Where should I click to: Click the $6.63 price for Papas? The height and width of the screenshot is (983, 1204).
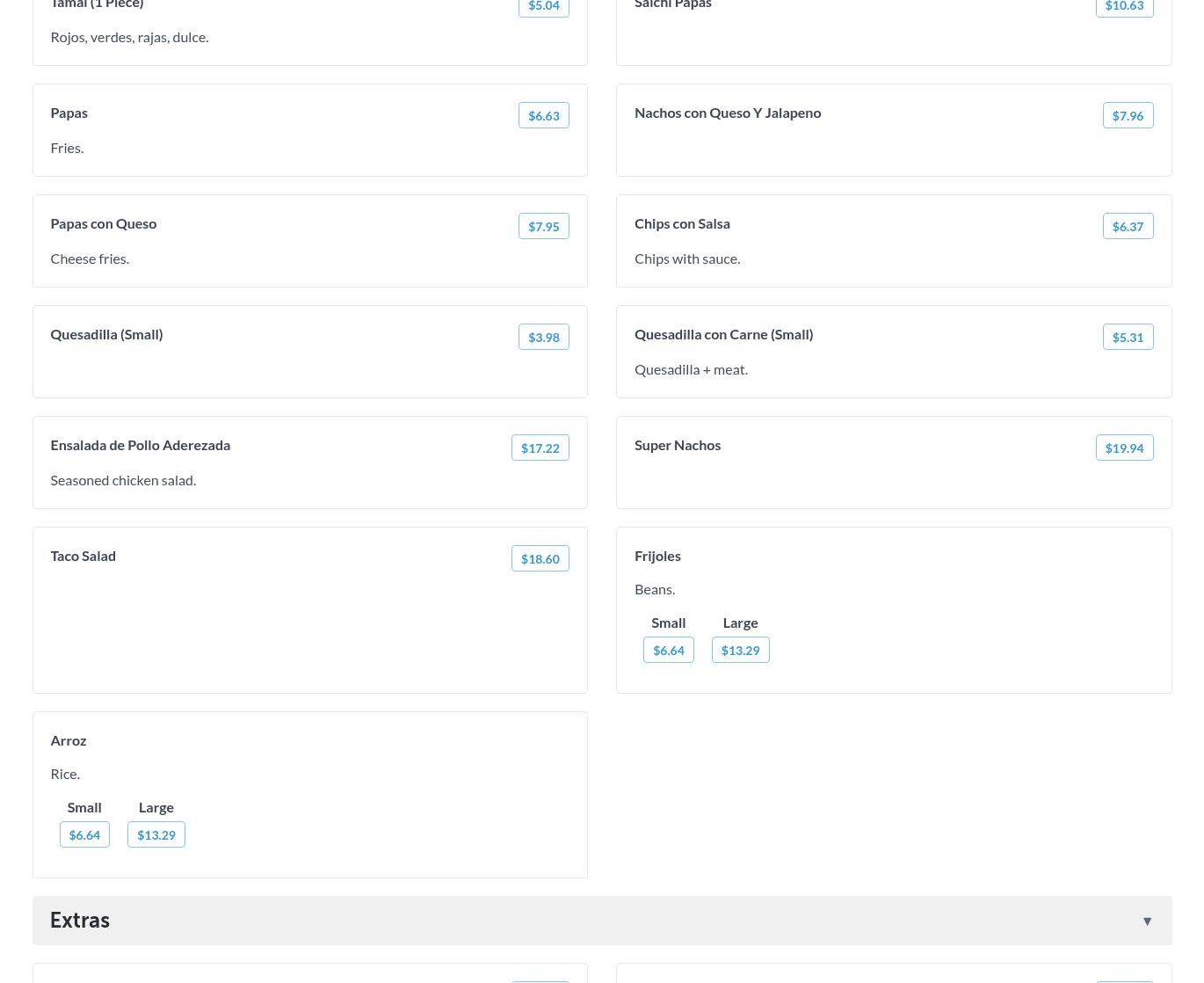click(x=543, y=115)
